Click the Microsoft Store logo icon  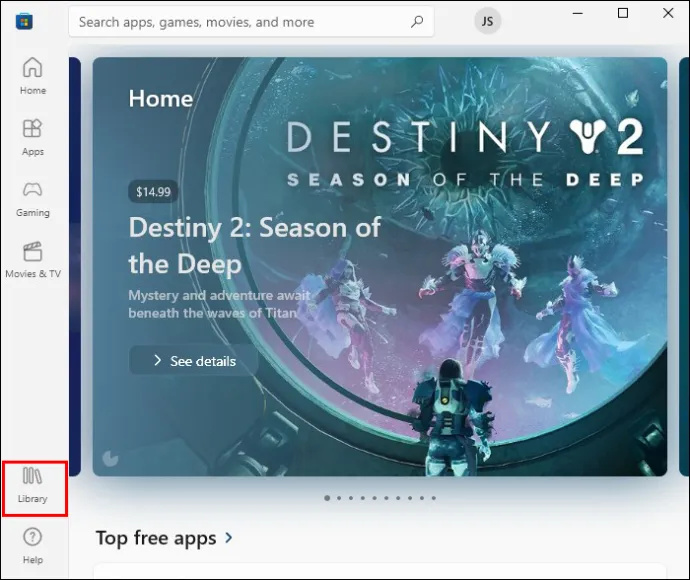[24, 21]
